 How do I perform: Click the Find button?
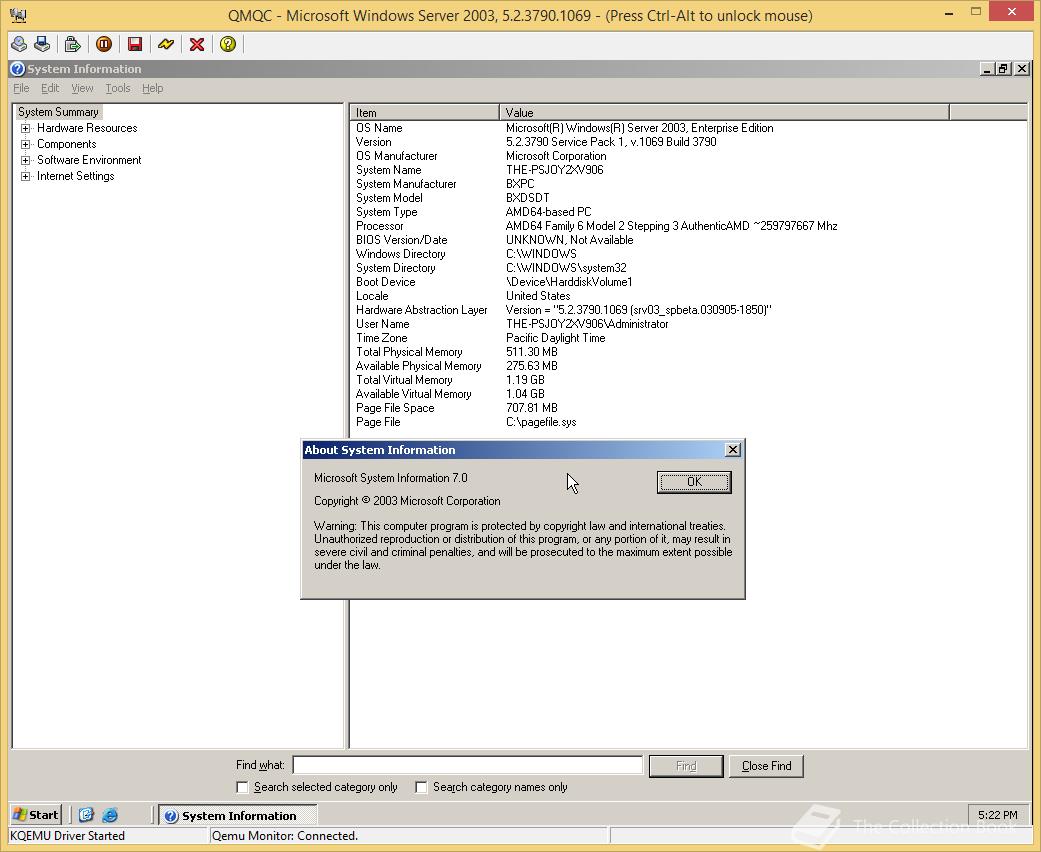686,766
